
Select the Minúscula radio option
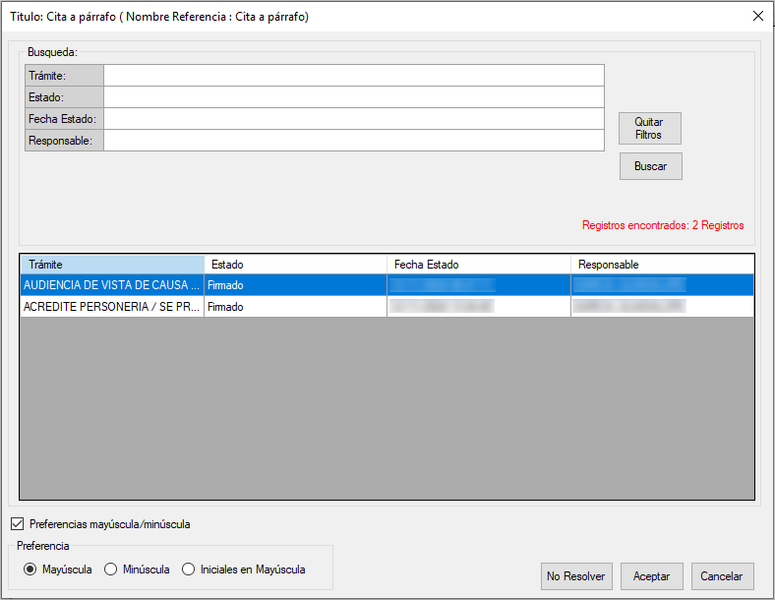pos(111,570)
